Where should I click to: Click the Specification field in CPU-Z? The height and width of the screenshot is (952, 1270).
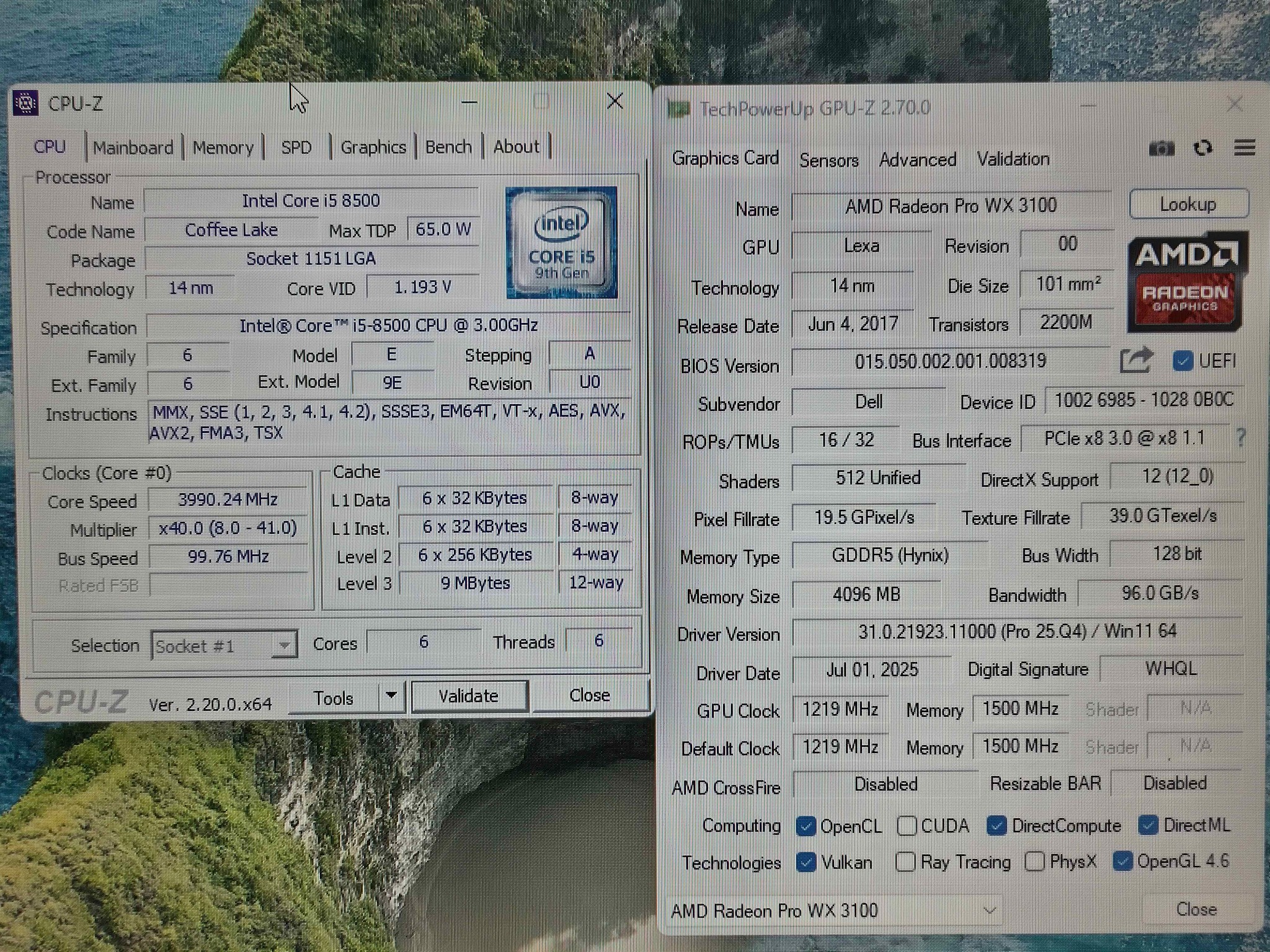pyautogui.click(x=389, y=325)
